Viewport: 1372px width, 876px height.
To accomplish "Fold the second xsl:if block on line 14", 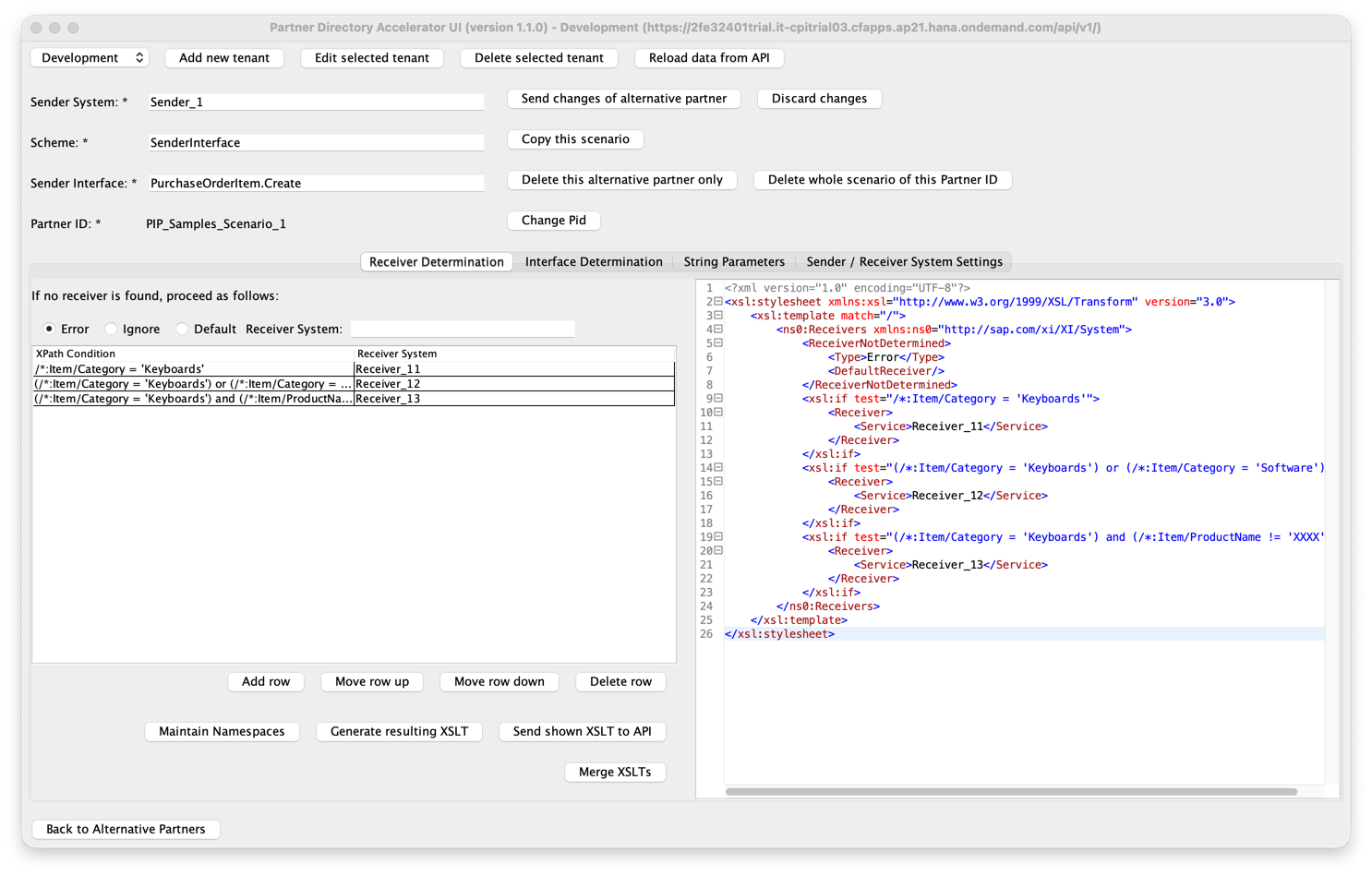I will tap(718, 468).
